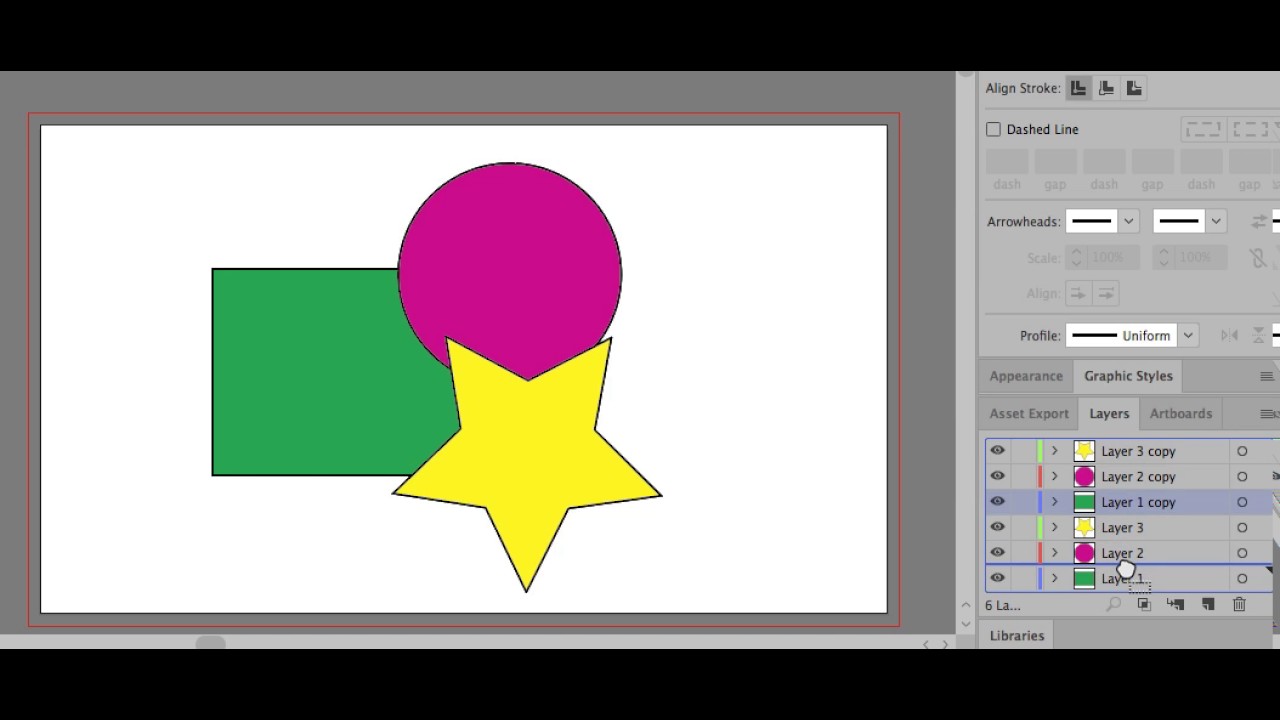Click target circle for Layer 3
Image resolution: width=1280 pixels, height=720 pixels.
(1242, 528)
